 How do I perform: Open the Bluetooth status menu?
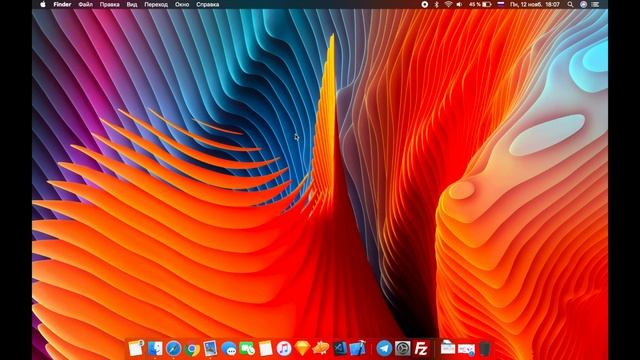point(436,4)
